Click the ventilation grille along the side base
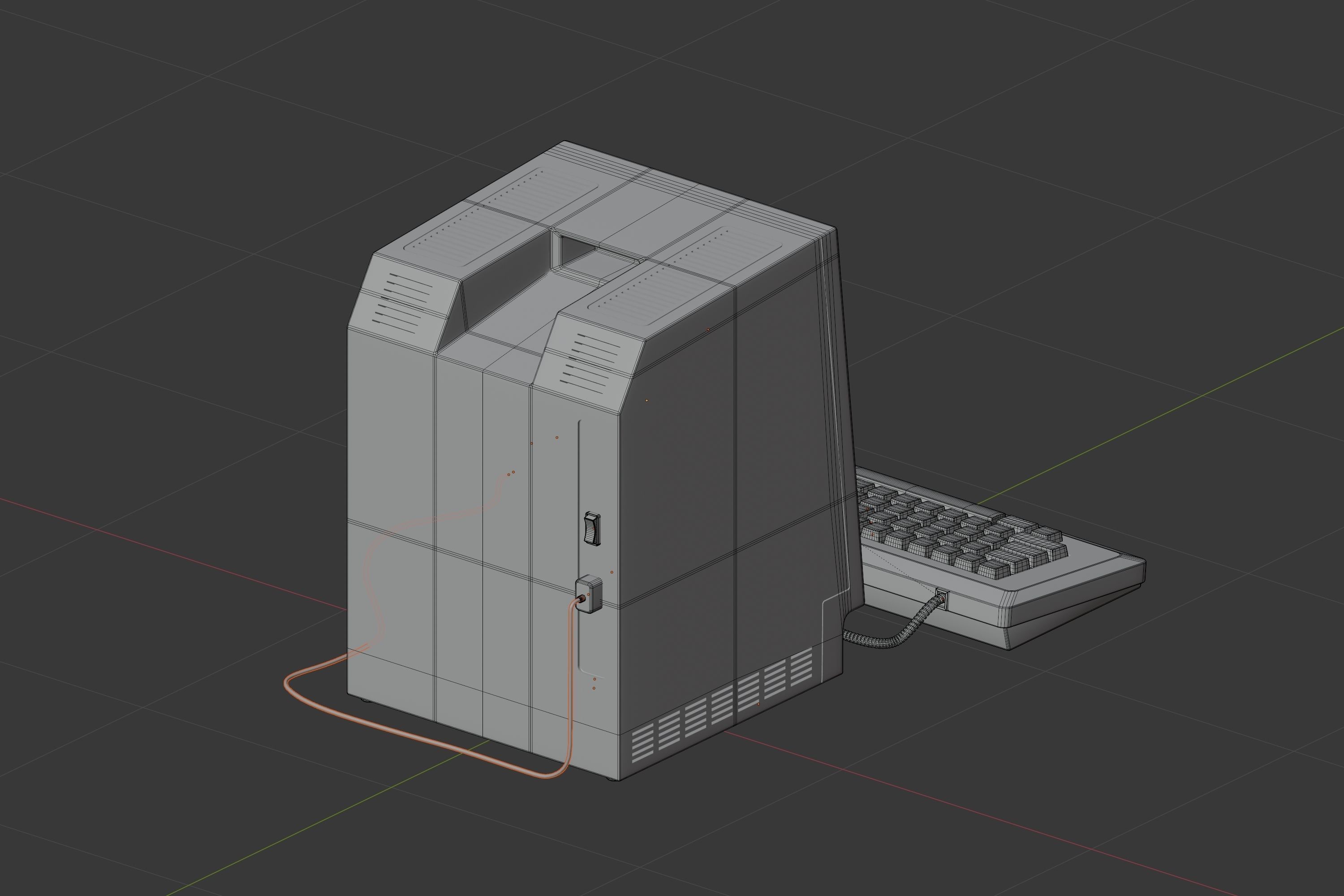 point(722,706)
